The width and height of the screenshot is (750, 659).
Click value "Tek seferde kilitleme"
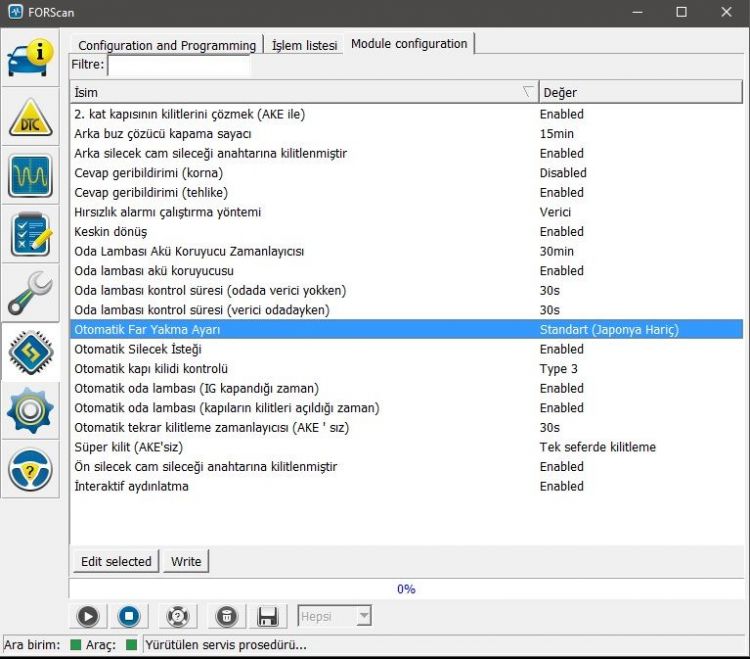597,447
